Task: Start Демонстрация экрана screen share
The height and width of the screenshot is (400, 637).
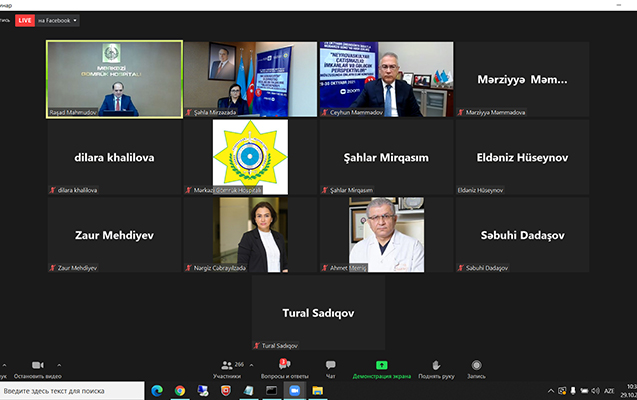Action: pos(381,368)
